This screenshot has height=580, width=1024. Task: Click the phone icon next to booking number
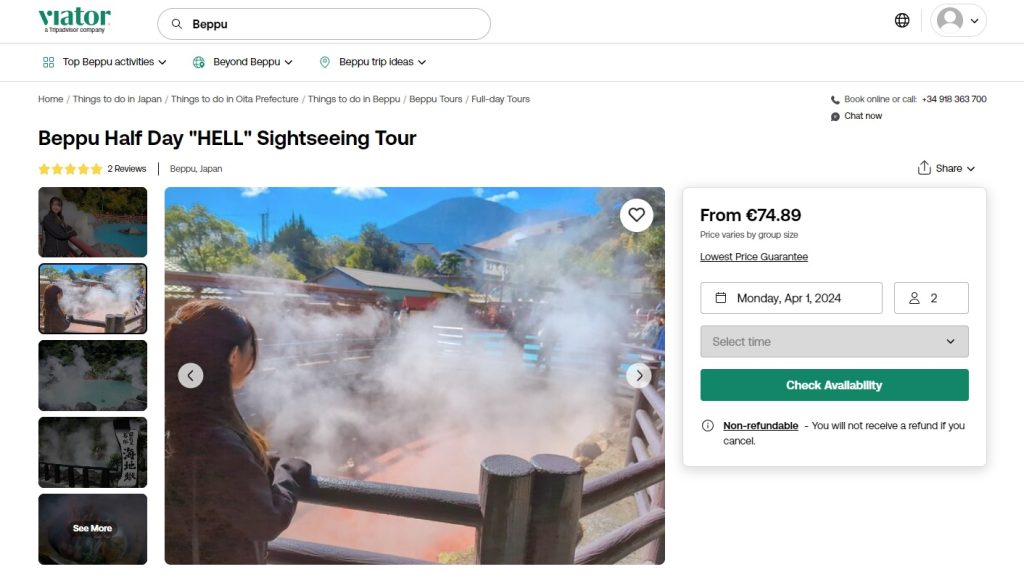(836, 99)
